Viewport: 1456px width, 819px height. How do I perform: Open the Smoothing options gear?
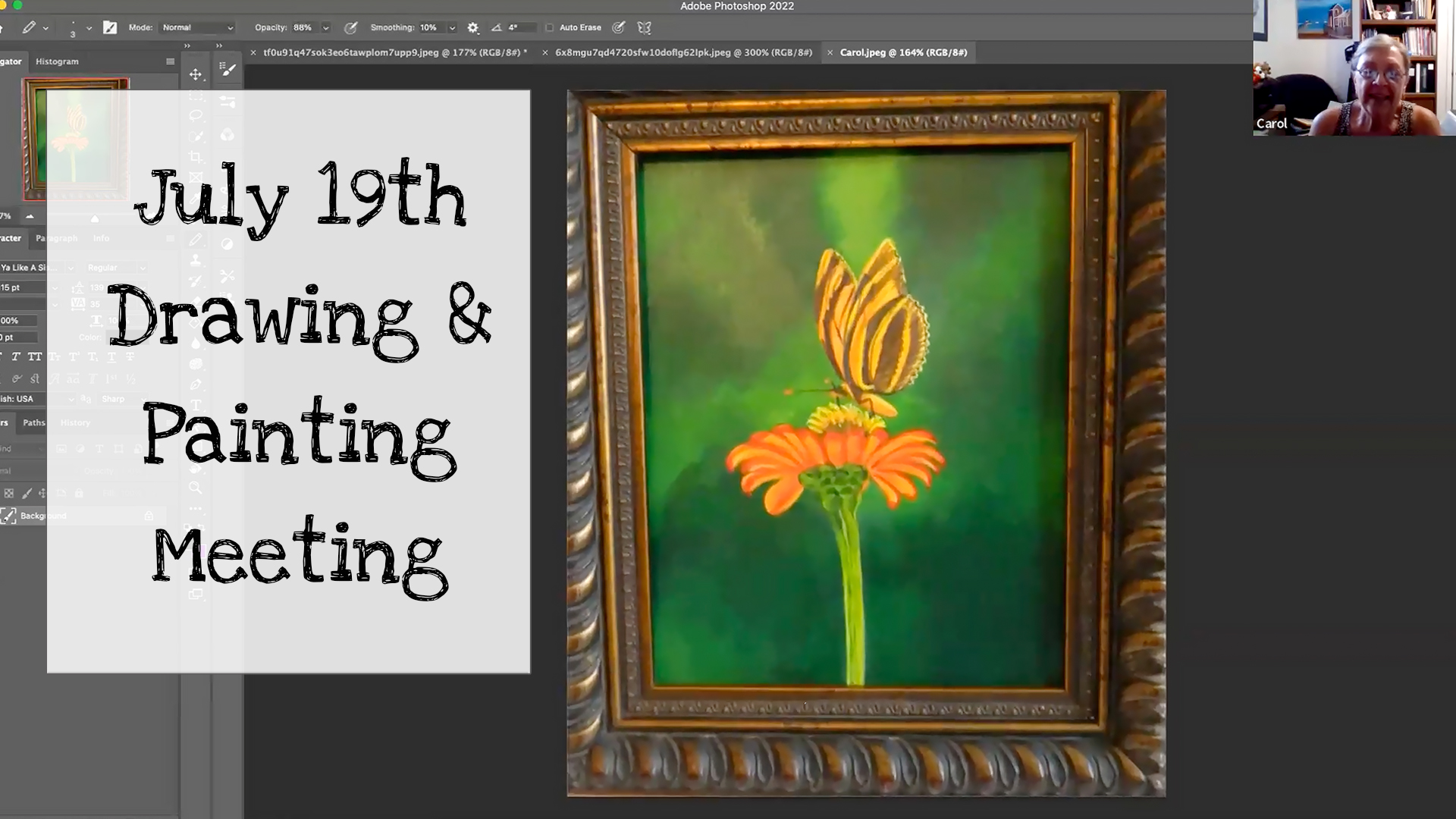point(473,28)
